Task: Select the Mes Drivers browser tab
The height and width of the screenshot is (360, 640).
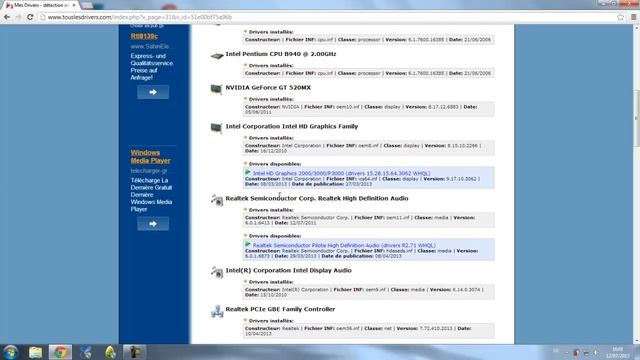Action: coord(40,5)
